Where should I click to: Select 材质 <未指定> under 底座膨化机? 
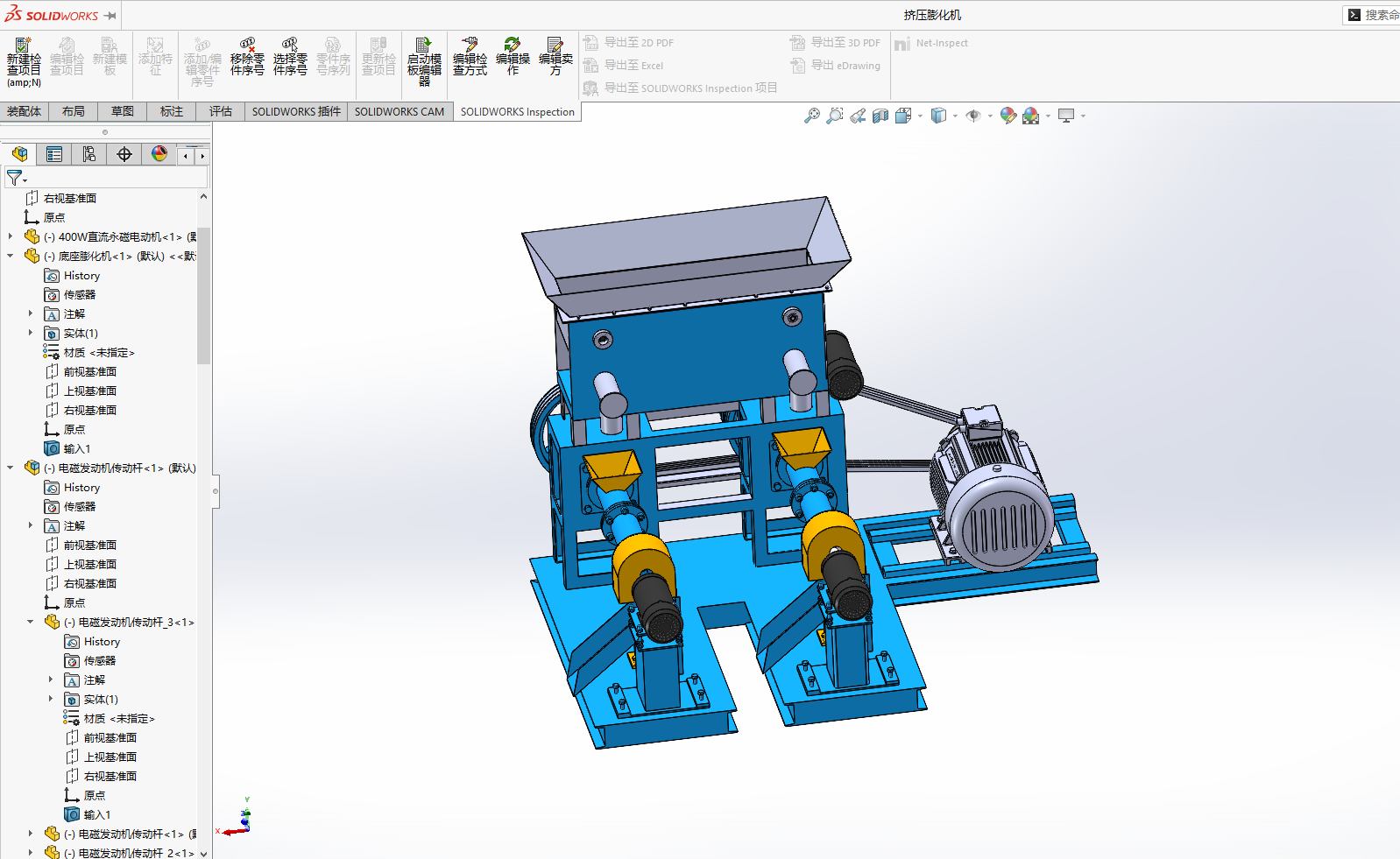(x=88, y=352)
